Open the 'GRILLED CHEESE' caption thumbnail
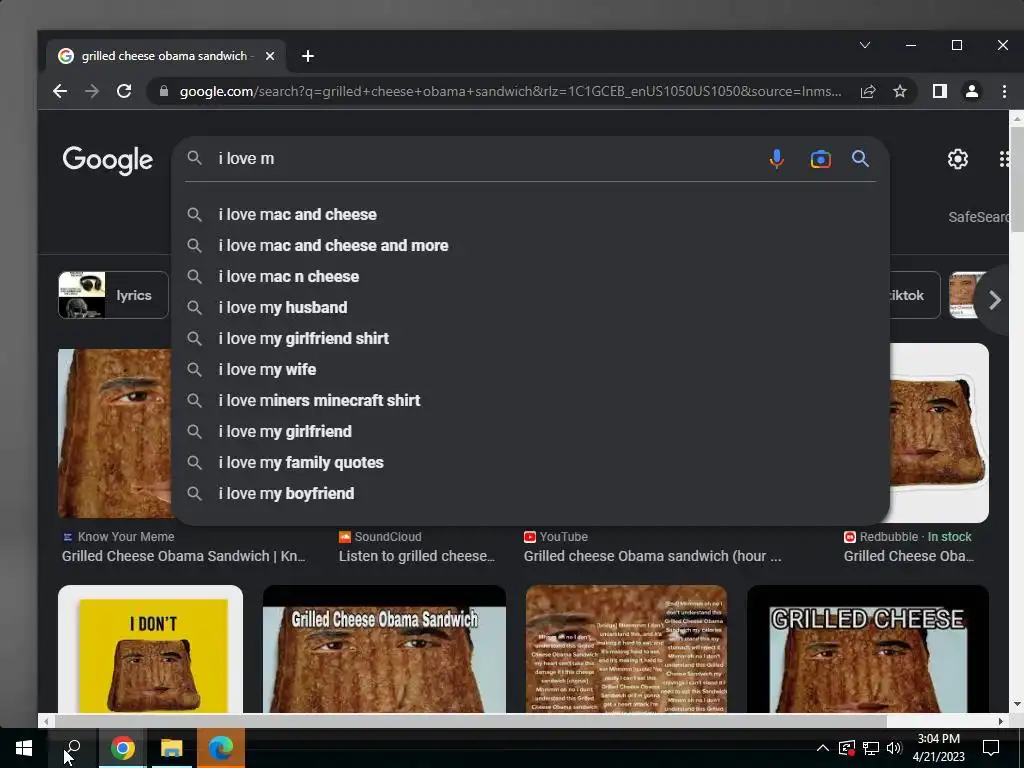 pos(868,649)
